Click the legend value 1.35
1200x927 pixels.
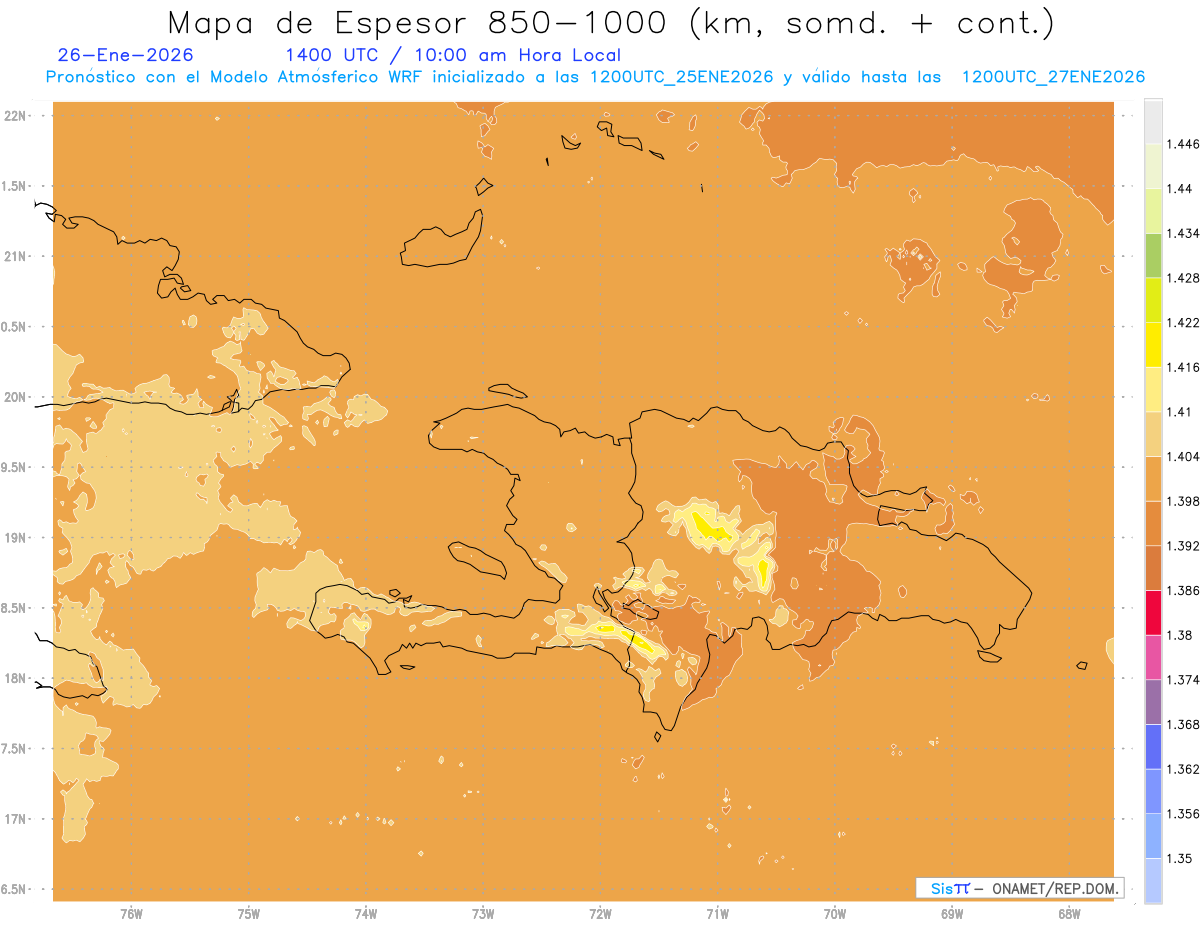point(1178,859)
